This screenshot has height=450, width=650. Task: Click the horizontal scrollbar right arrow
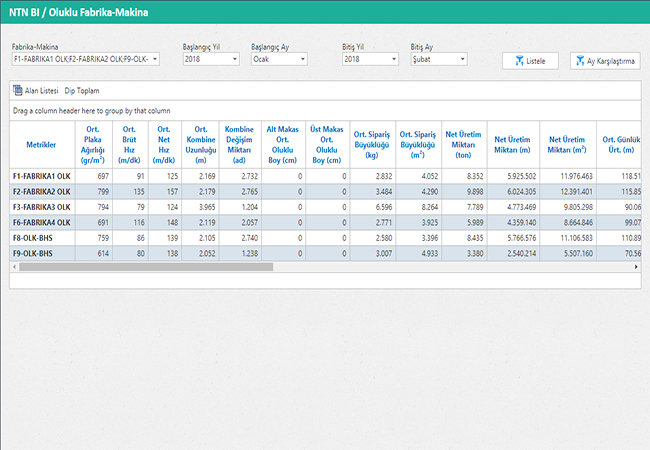tap(635, 267)
